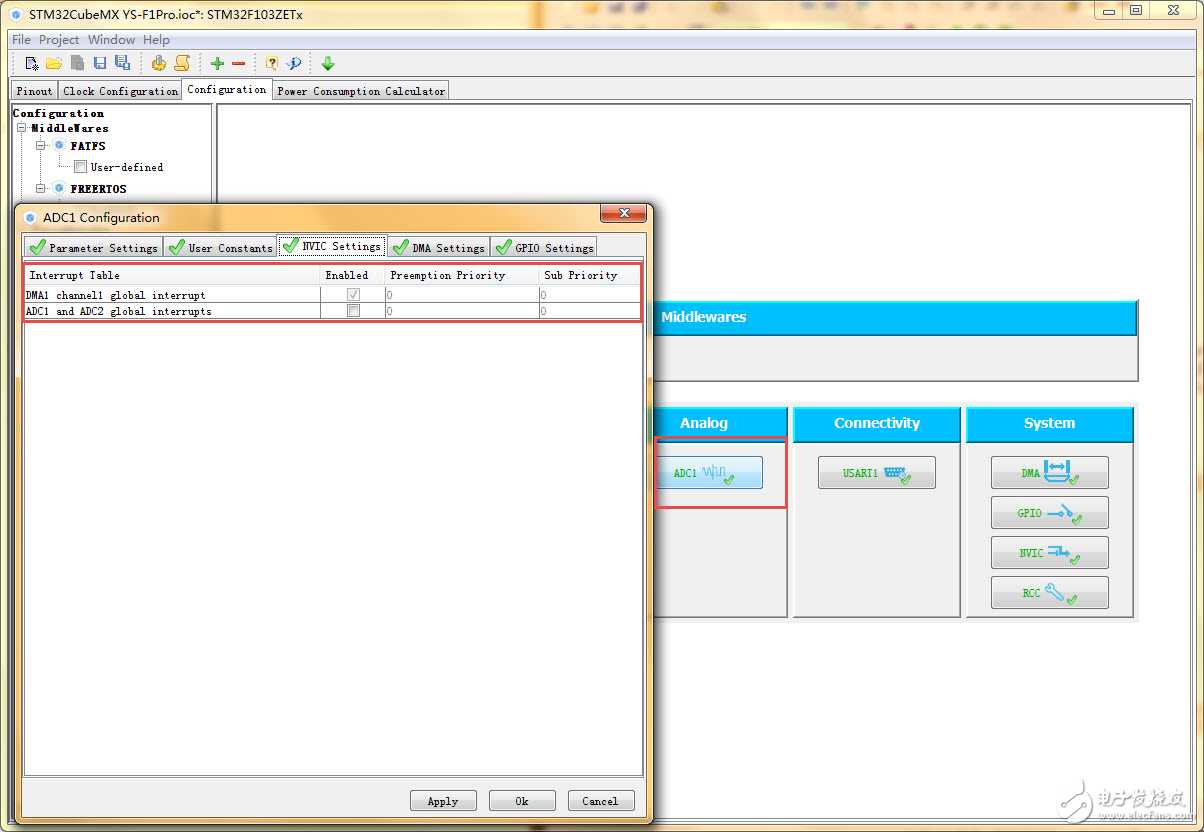The image size is (1204, 832).
Task: Select the DMA1 channel1 global interrupt row
Action: point(332,295)
